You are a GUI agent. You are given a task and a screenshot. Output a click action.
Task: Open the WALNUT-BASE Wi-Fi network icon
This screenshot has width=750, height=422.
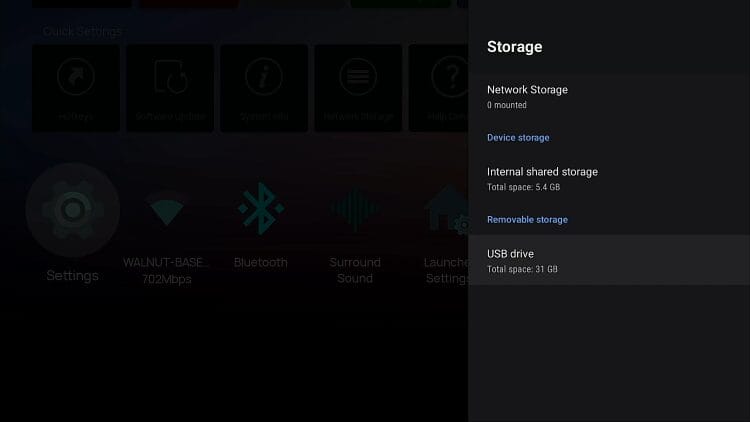pos(166,209)
